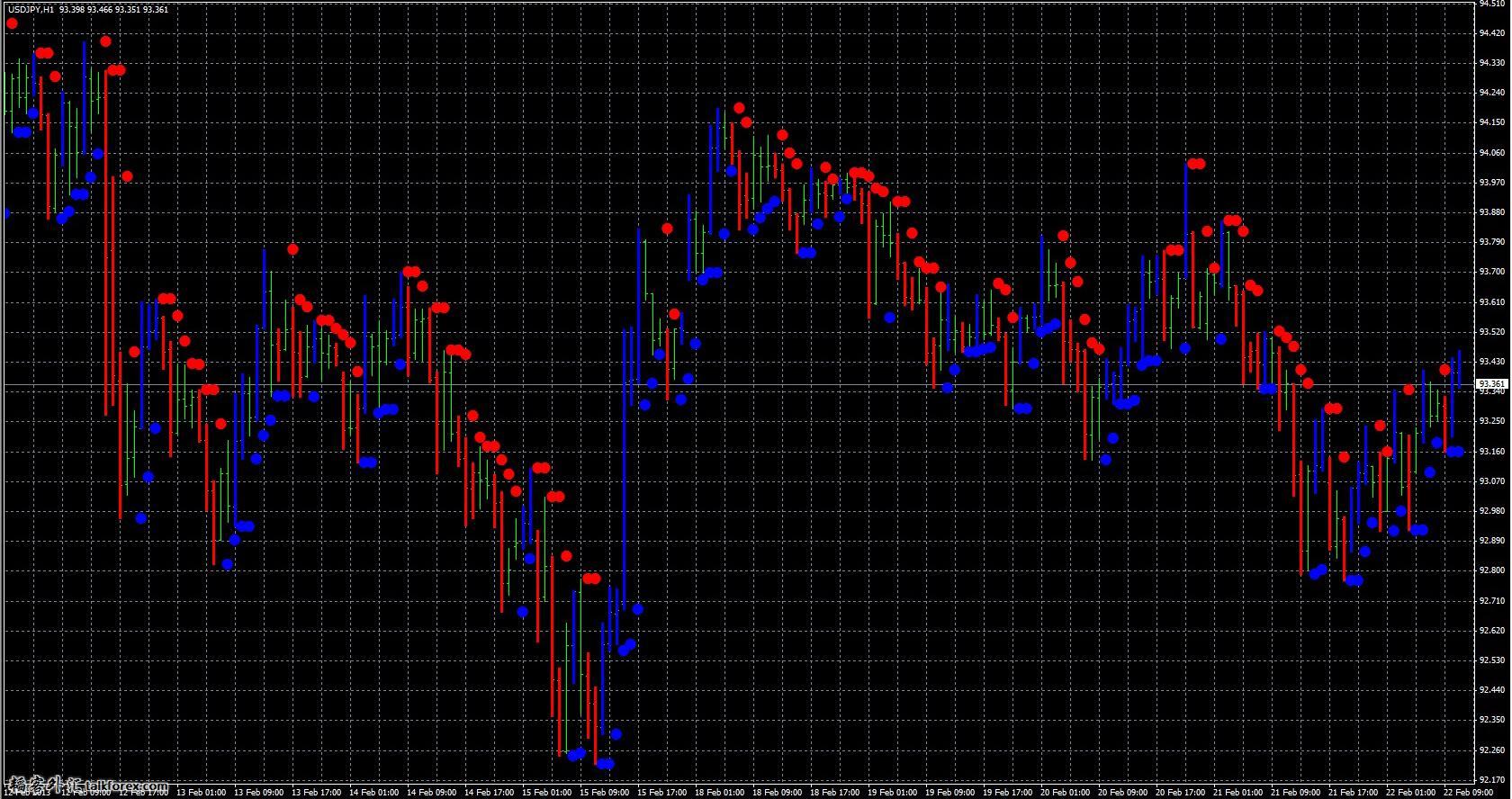Pick the 93.700 label on price scale
This screenshot has height=799, width=1512.
(x=1492, y=272)
